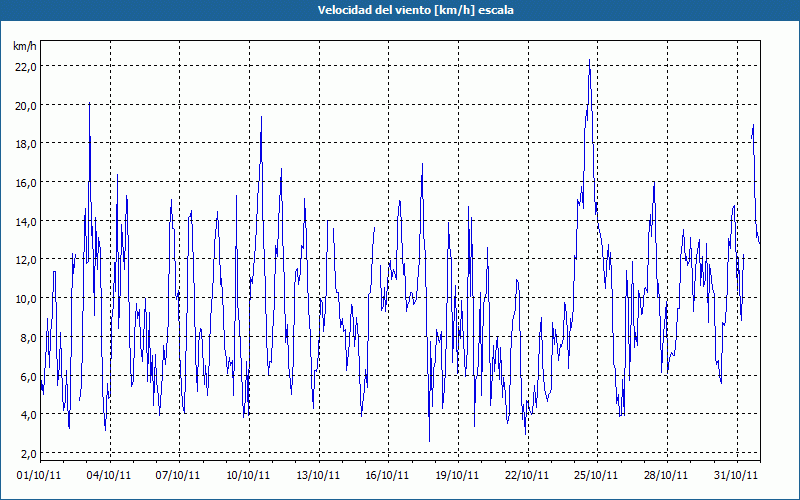The height and width of the screenshot is (500, 800).
Task: Click the 19 km/h peak after 31/10/11
Action: (753, 125)
